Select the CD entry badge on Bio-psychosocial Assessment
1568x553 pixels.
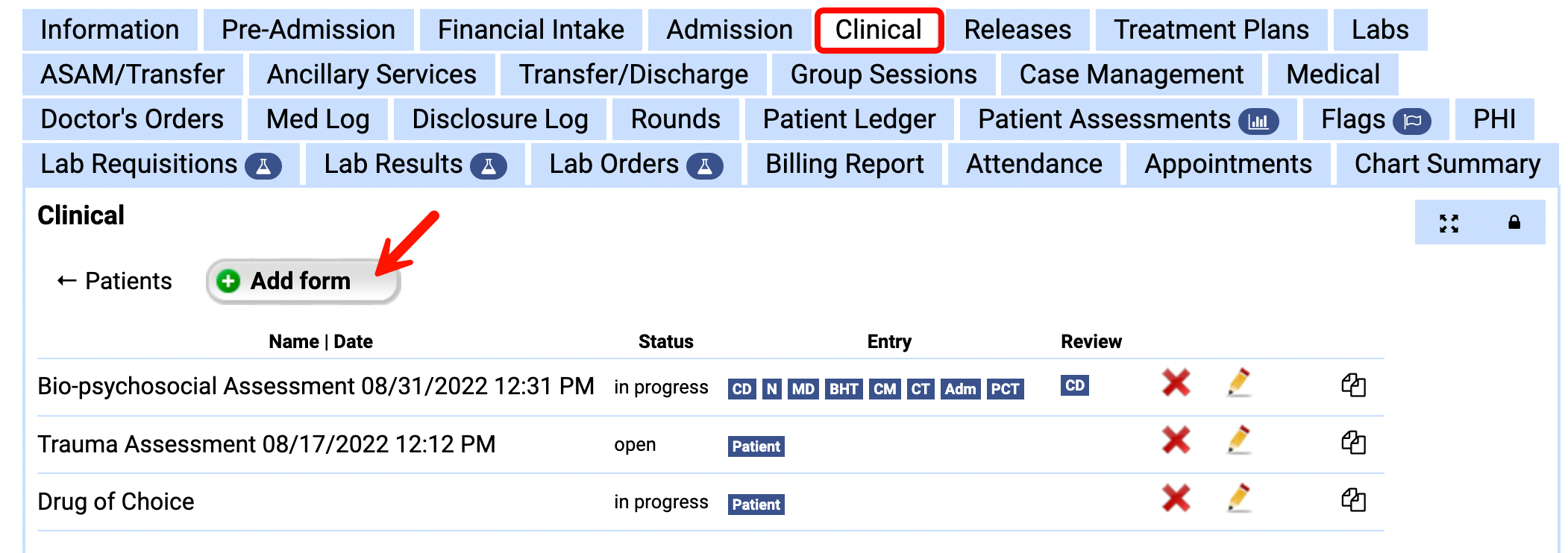click(x=741, y=388)
